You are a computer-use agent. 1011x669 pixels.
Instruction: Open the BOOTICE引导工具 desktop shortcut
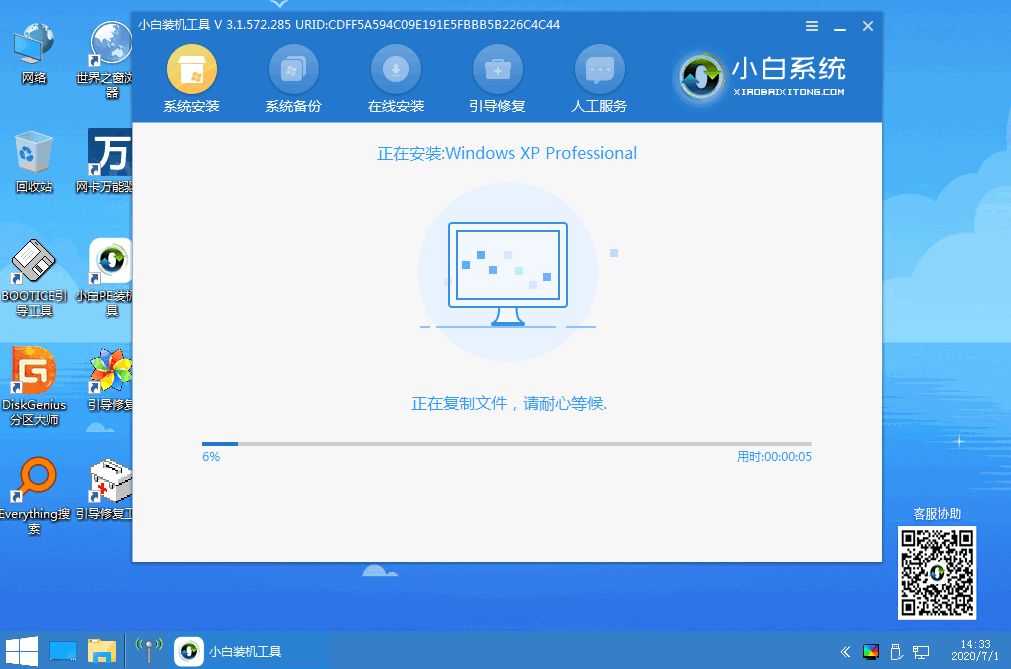[x=34, y=264]
